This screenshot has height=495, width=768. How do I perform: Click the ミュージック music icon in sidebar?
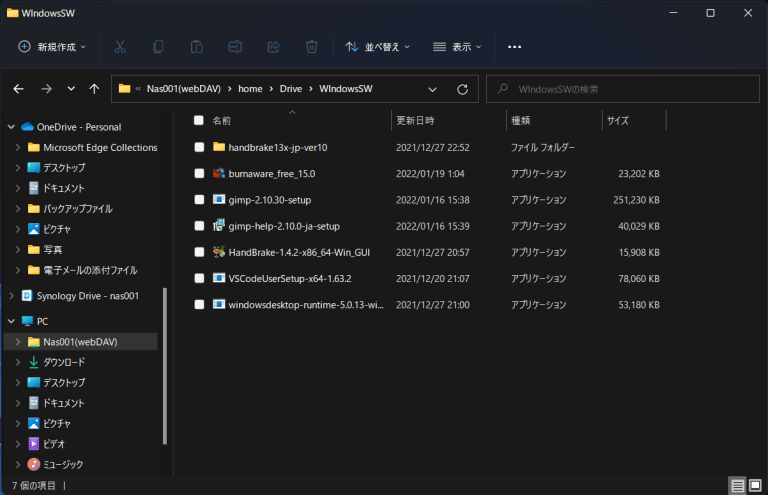33,464
